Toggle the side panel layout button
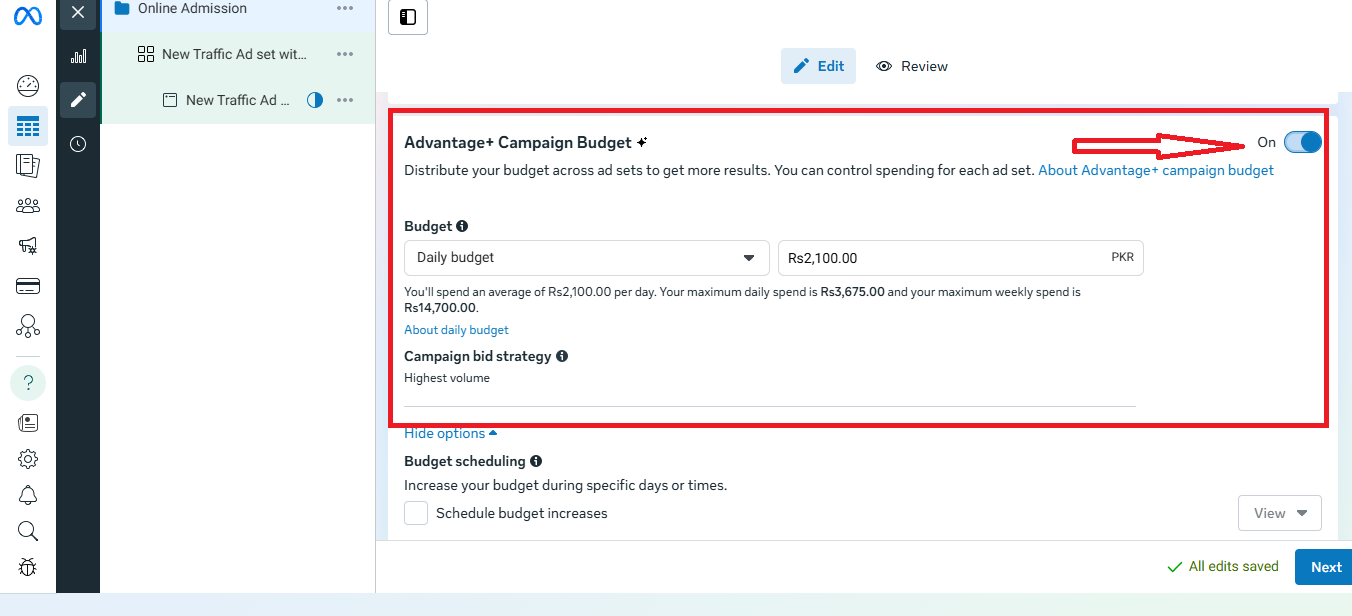 point(408,17)
